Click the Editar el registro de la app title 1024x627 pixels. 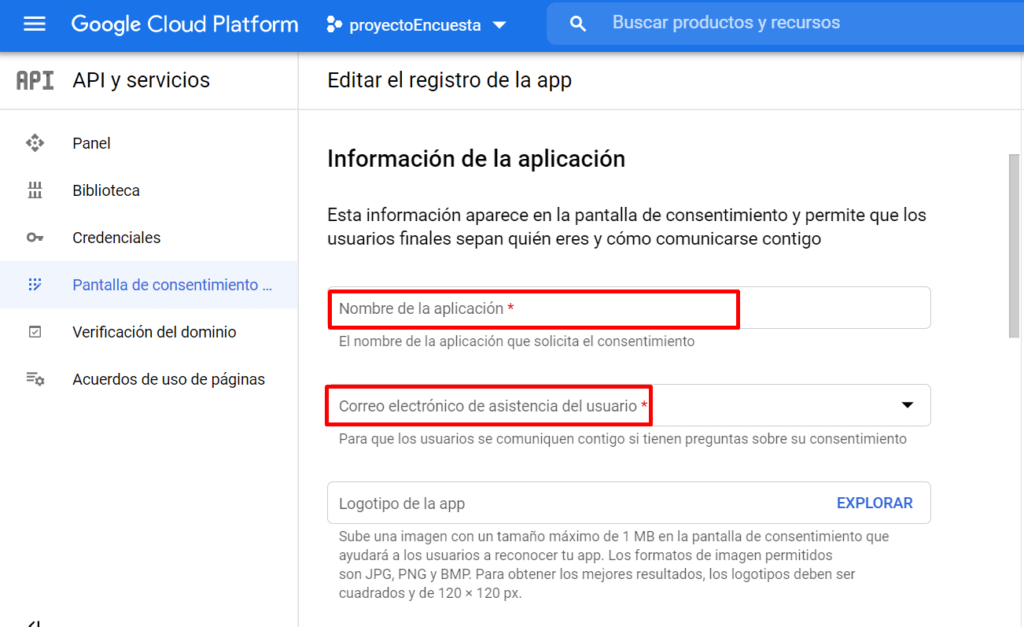click(449, 80)
